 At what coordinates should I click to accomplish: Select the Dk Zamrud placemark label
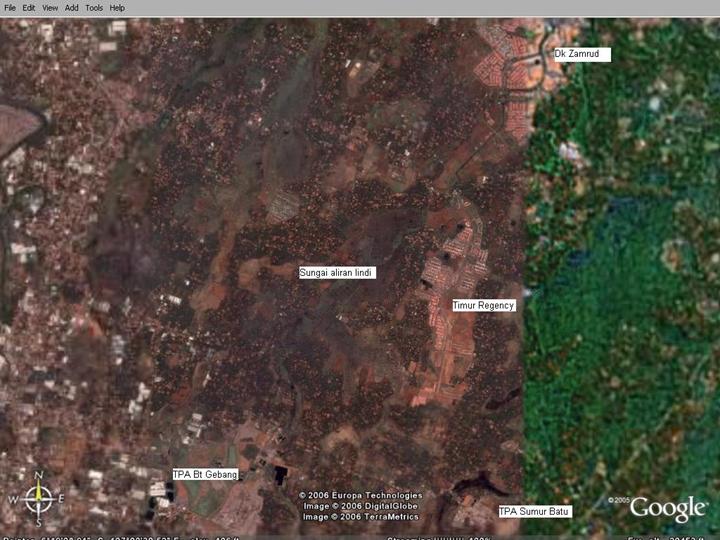click(x=582, y=54)
